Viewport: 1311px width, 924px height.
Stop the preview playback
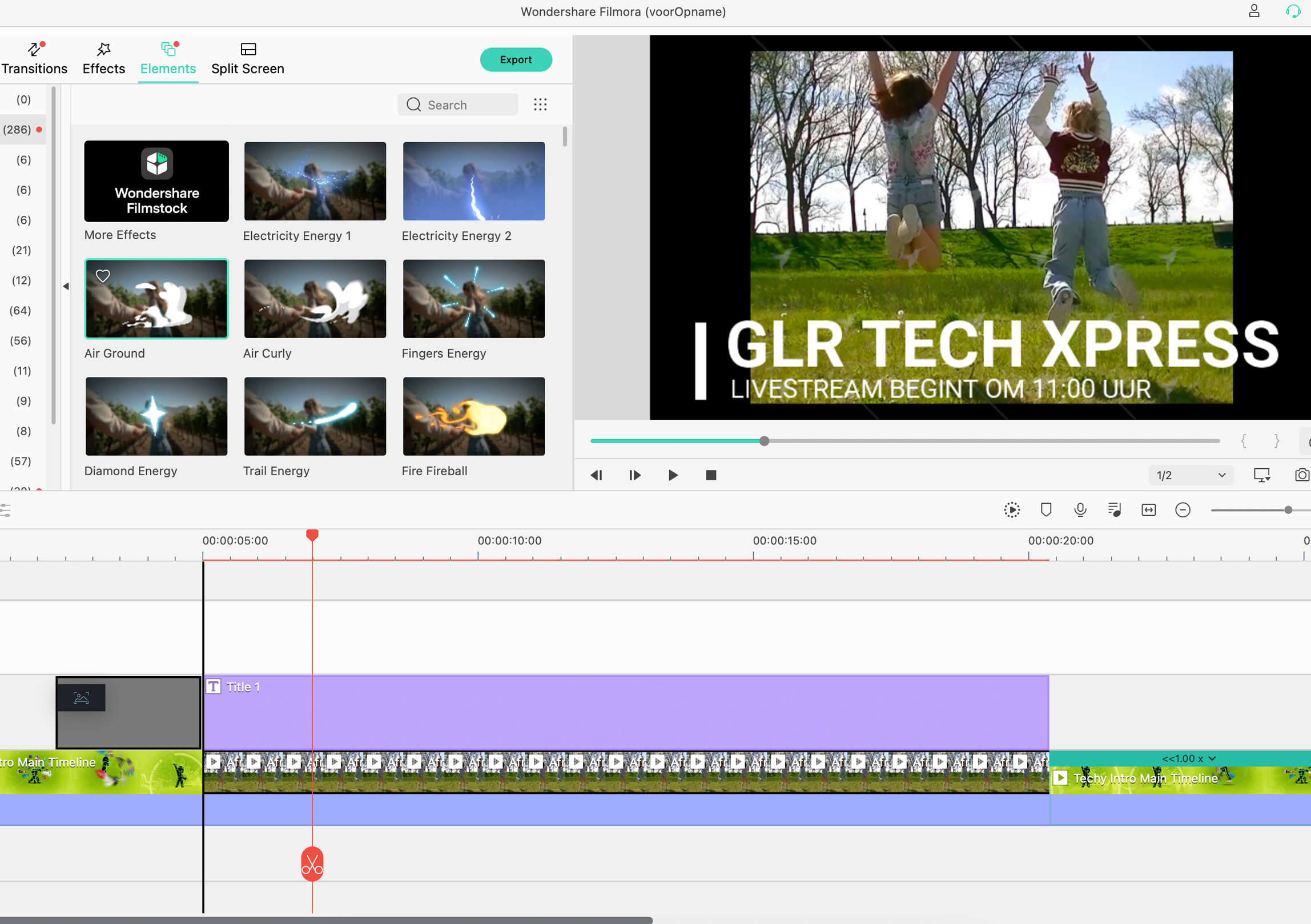[x=711, y=475]
